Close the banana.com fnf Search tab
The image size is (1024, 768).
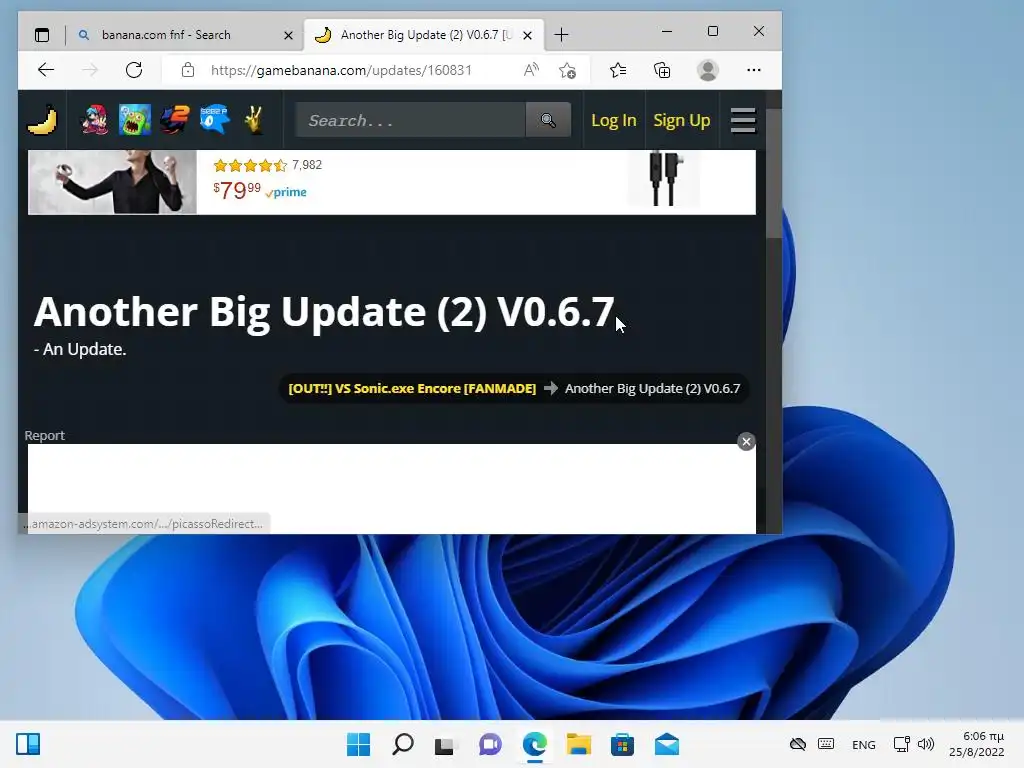288,35
